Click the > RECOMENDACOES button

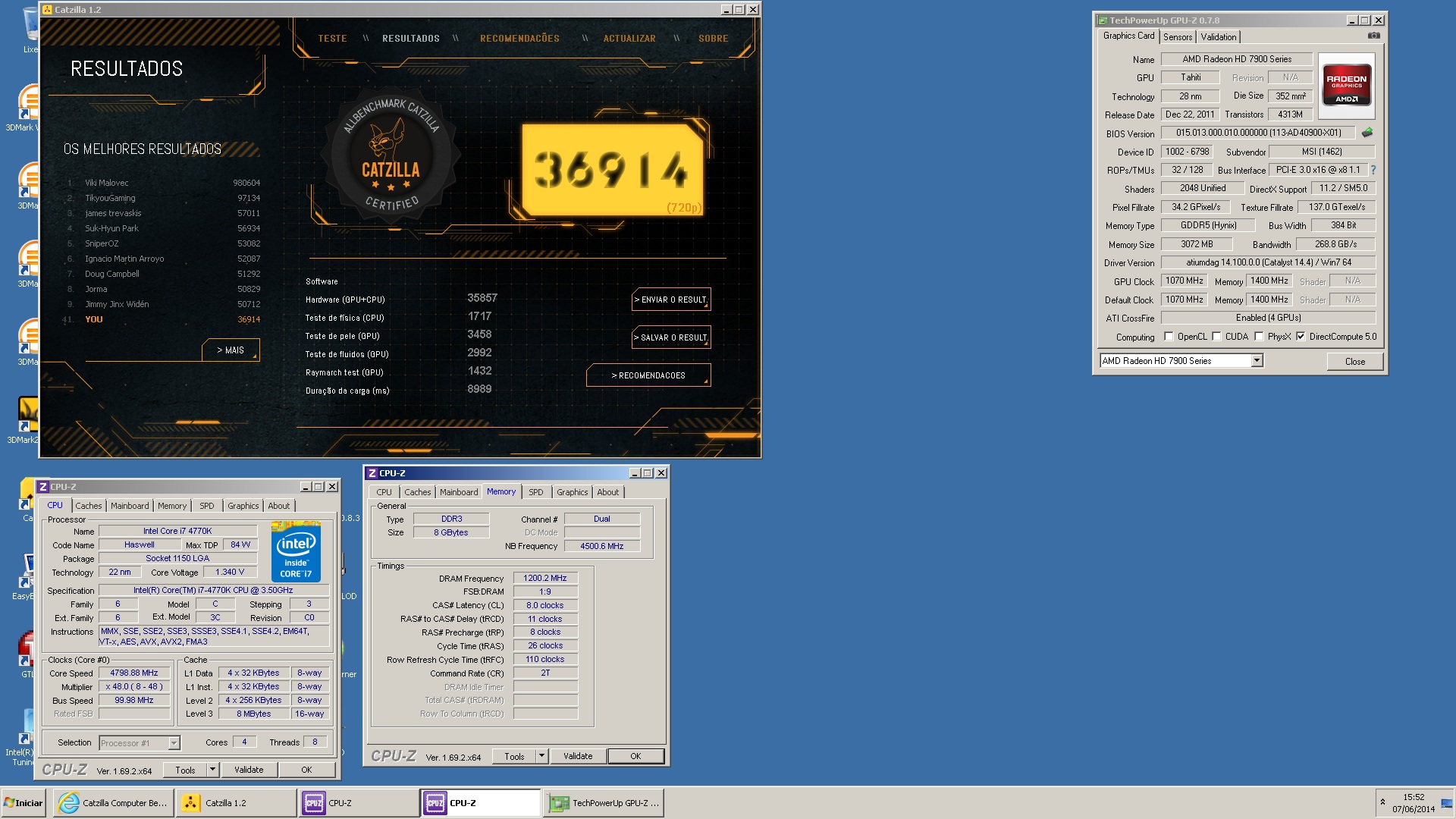[648, 375]
